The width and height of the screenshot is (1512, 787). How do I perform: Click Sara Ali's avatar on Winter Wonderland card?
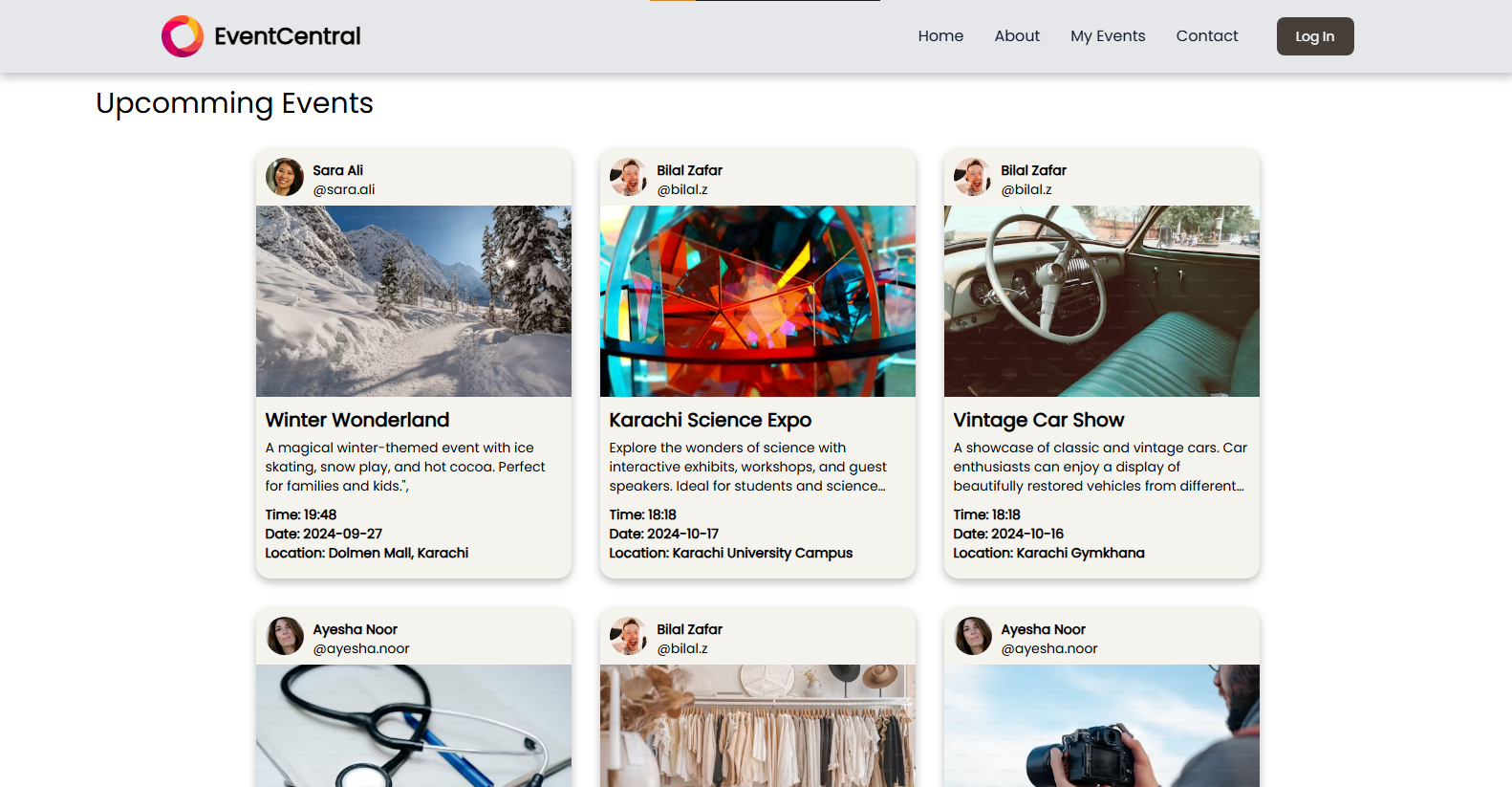[x=285, y=177]
